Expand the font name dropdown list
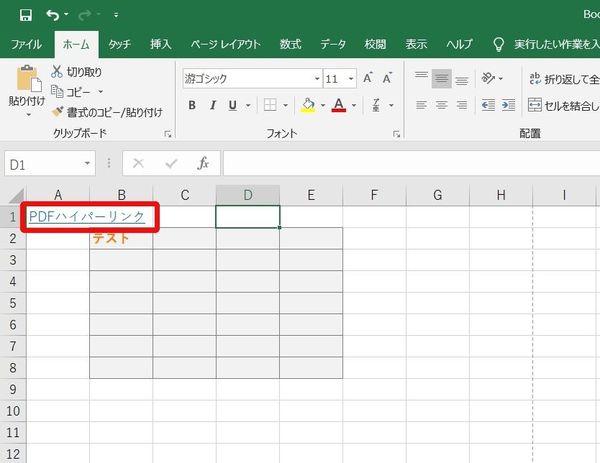This screenshot has width=600, height=463. coord(317,79)
